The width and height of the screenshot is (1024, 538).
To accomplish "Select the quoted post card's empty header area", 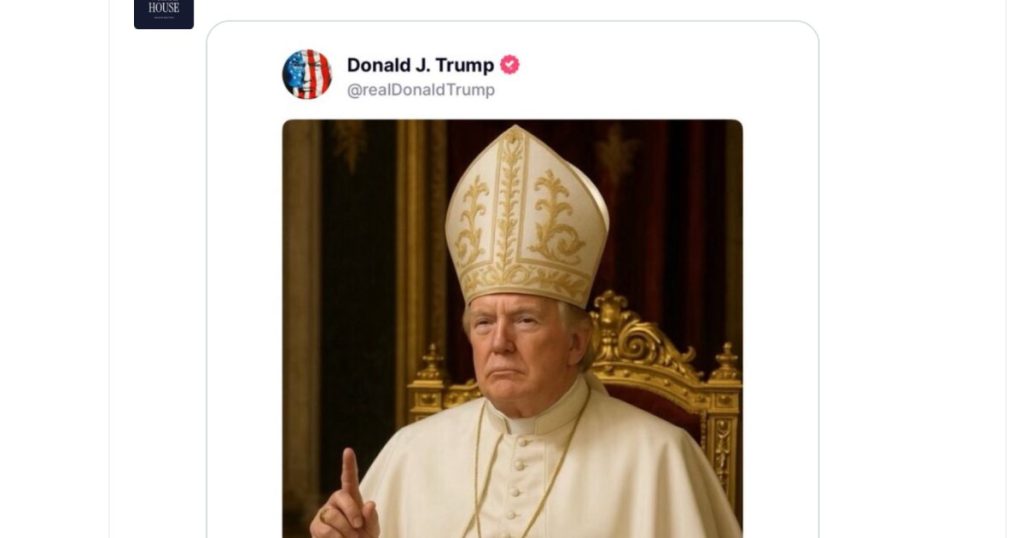I will (653, 72).
